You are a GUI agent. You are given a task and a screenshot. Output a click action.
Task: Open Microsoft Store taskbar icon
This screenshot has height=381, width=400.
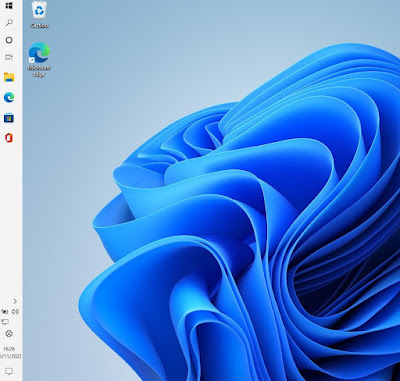(x=9, y=118)
